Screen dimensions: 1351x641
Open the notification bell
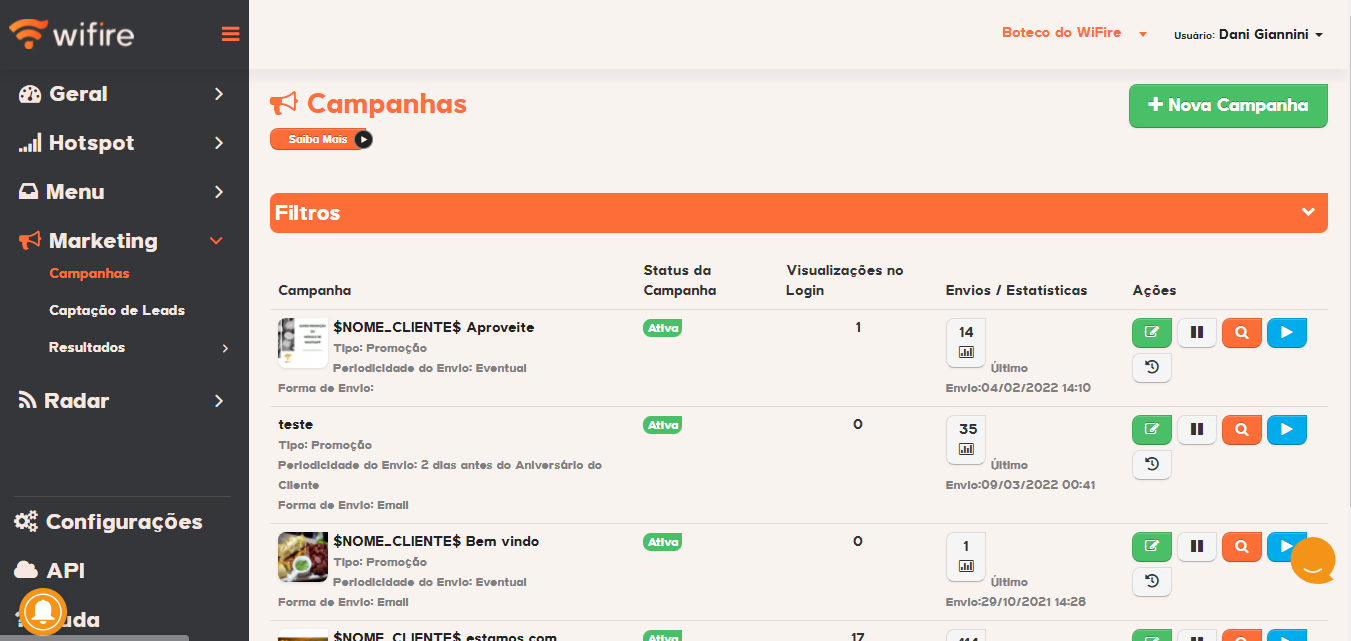(42, 612)
